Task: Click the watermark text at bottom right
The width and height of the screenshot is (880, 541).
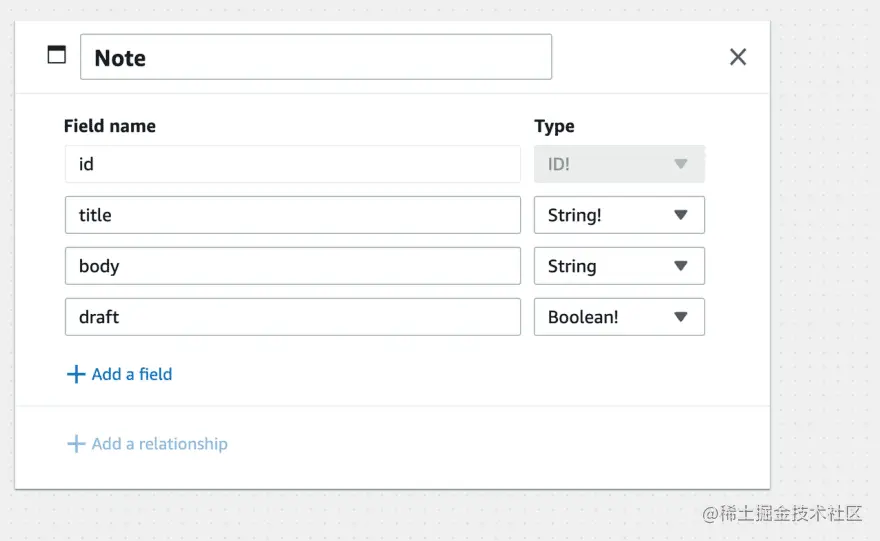Action: click(x=781, y=513)
